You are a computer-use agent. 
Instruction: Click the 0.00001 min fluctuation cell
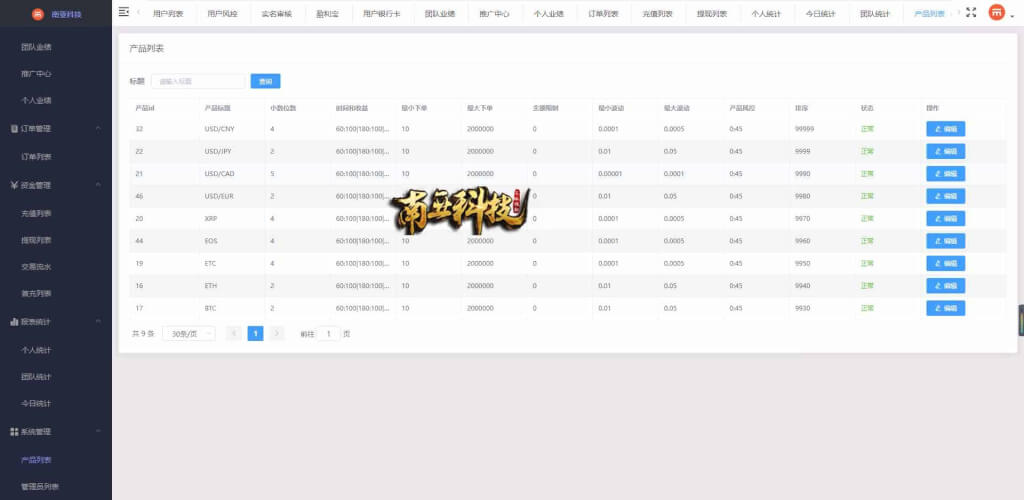[610, 174]
